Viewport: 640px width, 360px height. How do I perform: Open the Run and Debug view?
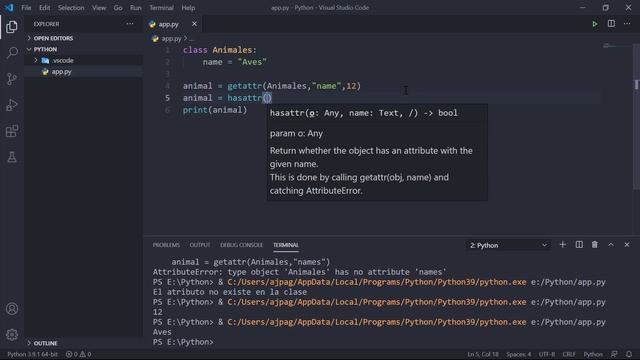[x=12, y=105]
